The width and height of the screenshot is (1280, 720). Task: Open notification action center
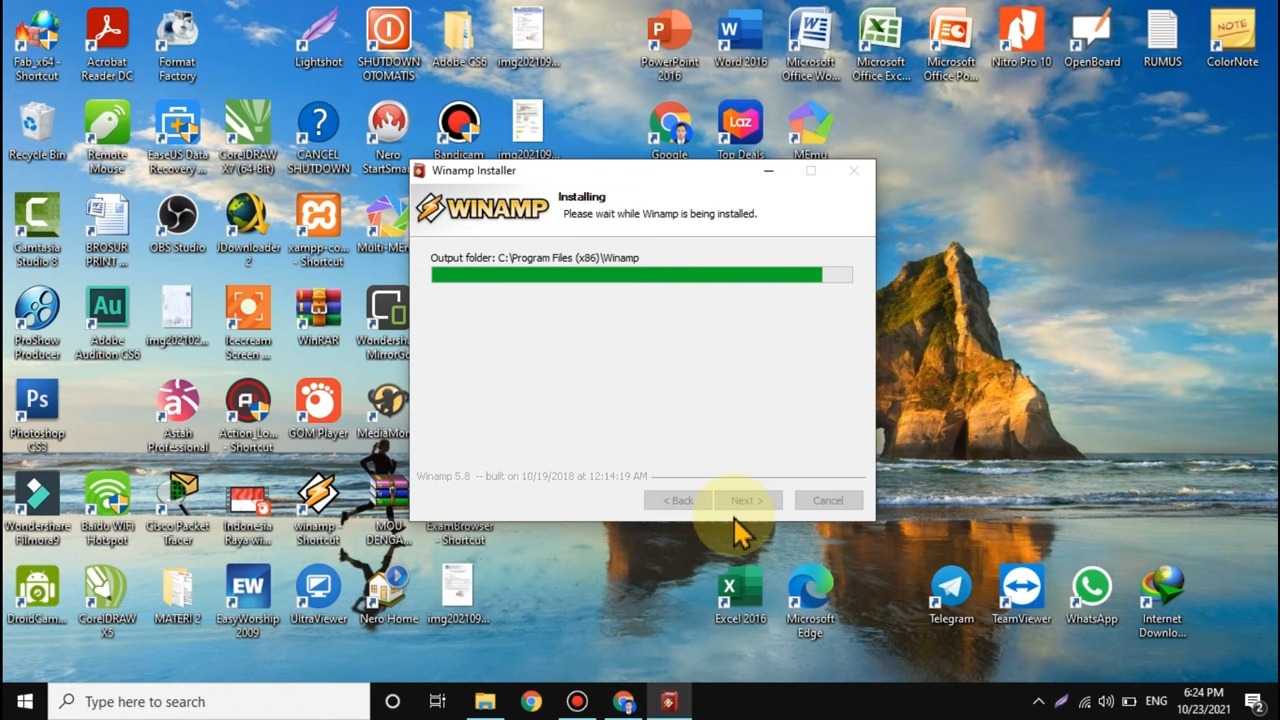point(1254,701)
